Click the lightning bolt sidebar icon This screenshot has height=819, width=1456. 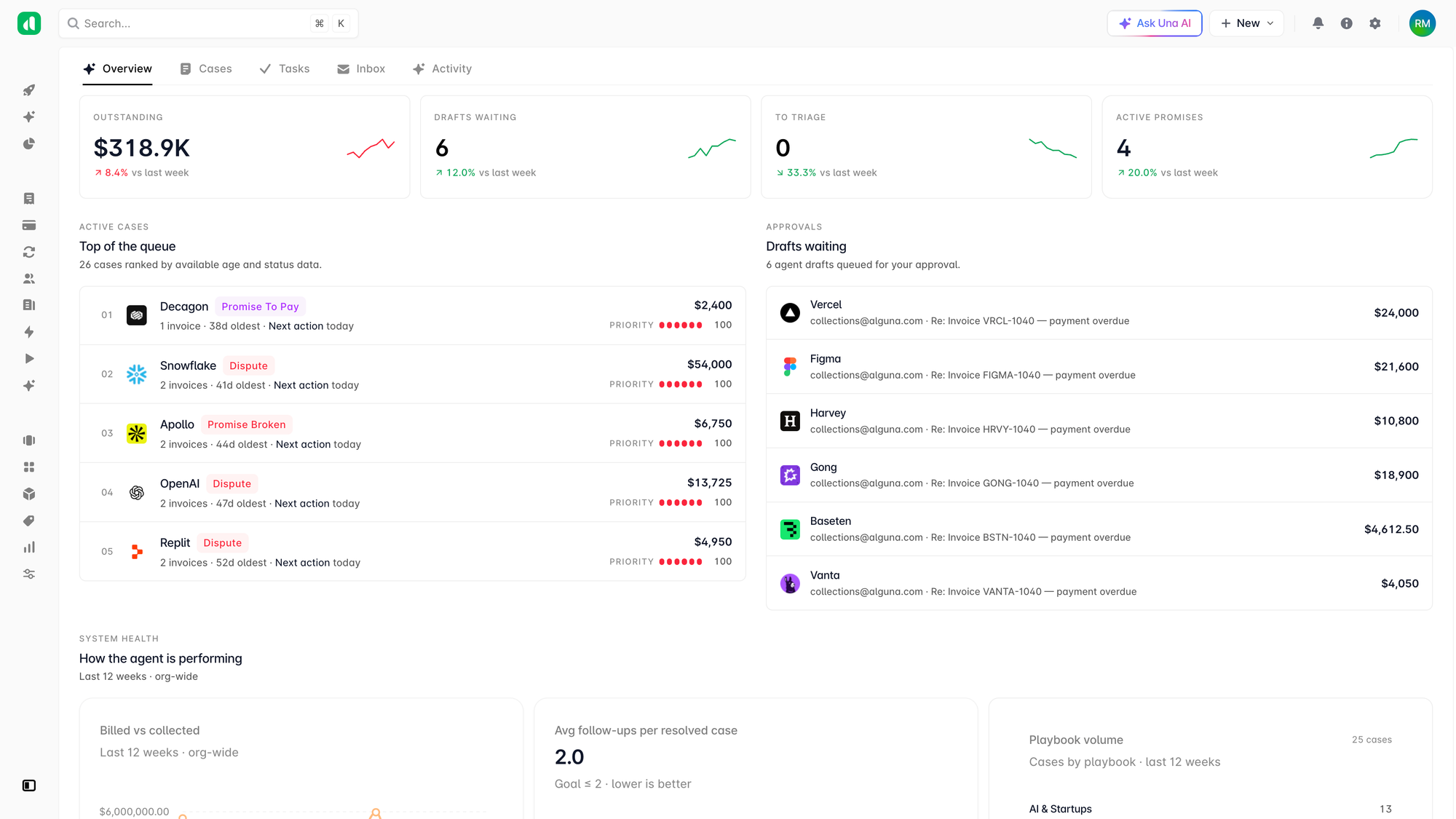29,332
